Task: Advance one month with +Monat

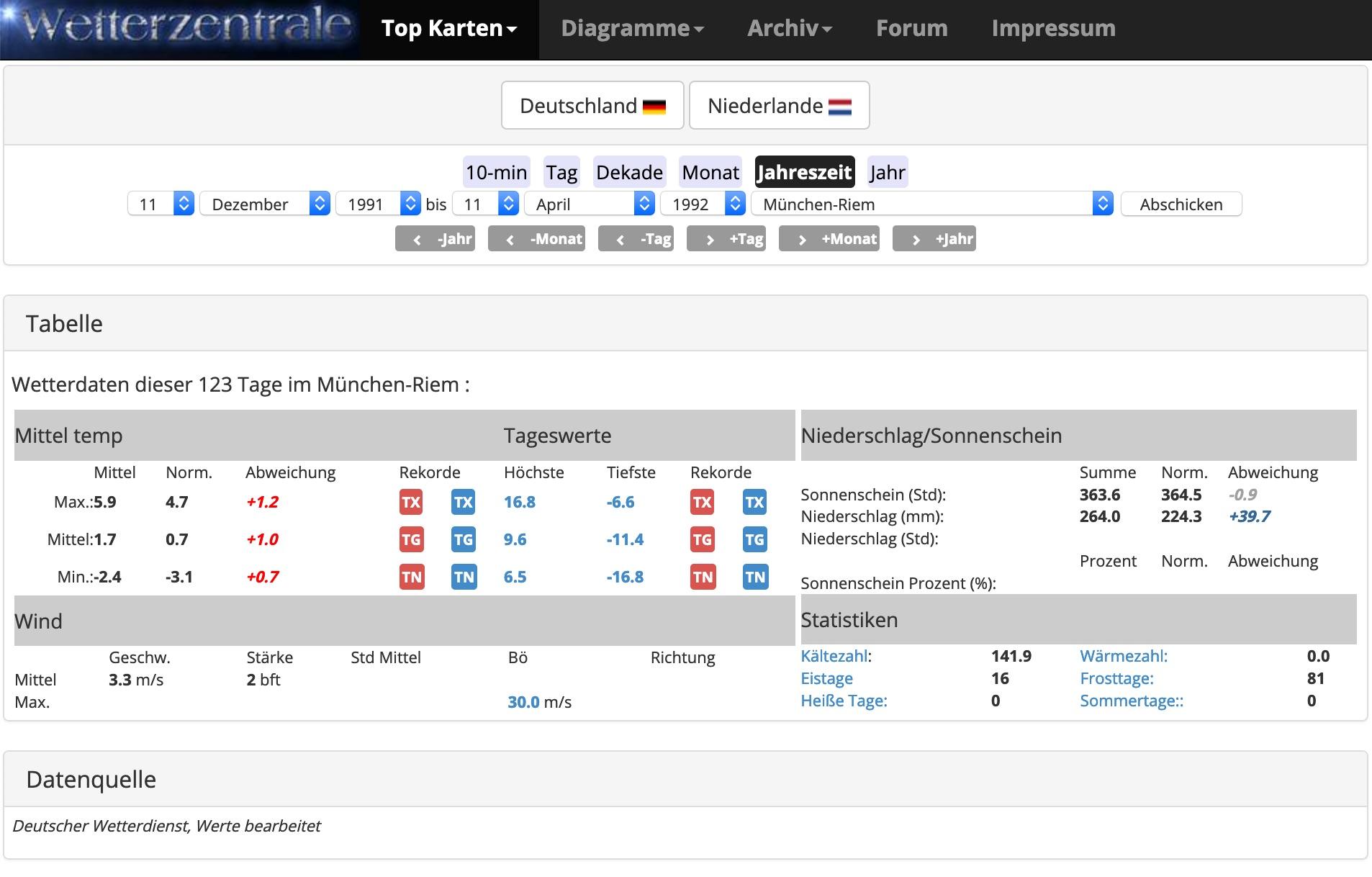Action: click(829, 238)
